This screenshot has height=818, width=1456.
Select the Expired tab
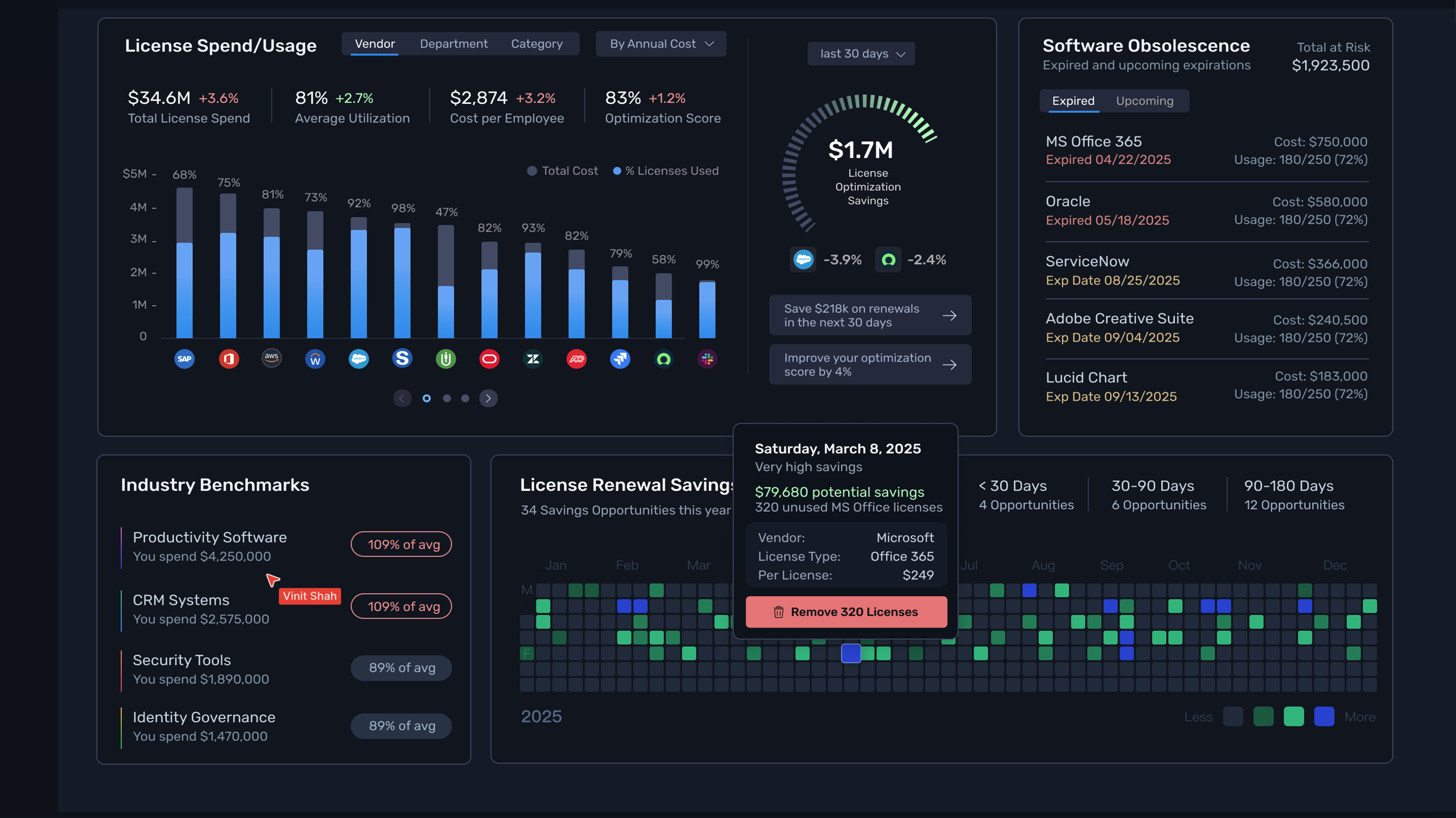point(1073,101)
